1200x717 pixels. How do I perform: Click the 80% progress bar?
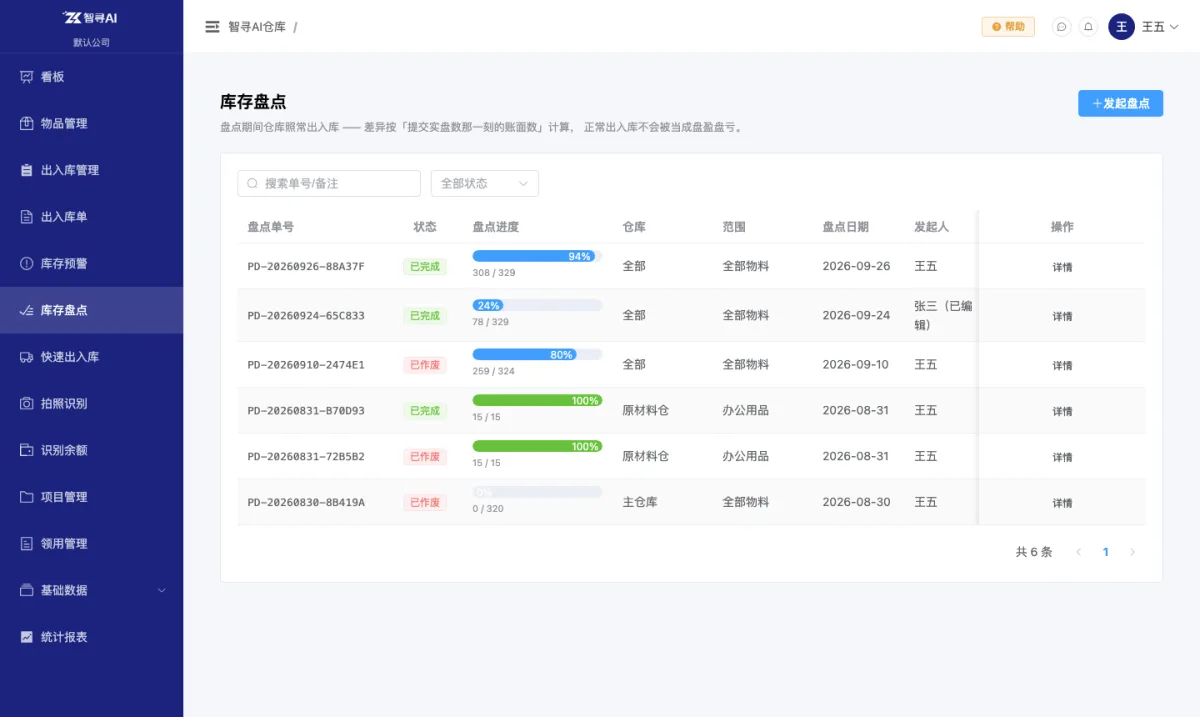pos(537,354)
